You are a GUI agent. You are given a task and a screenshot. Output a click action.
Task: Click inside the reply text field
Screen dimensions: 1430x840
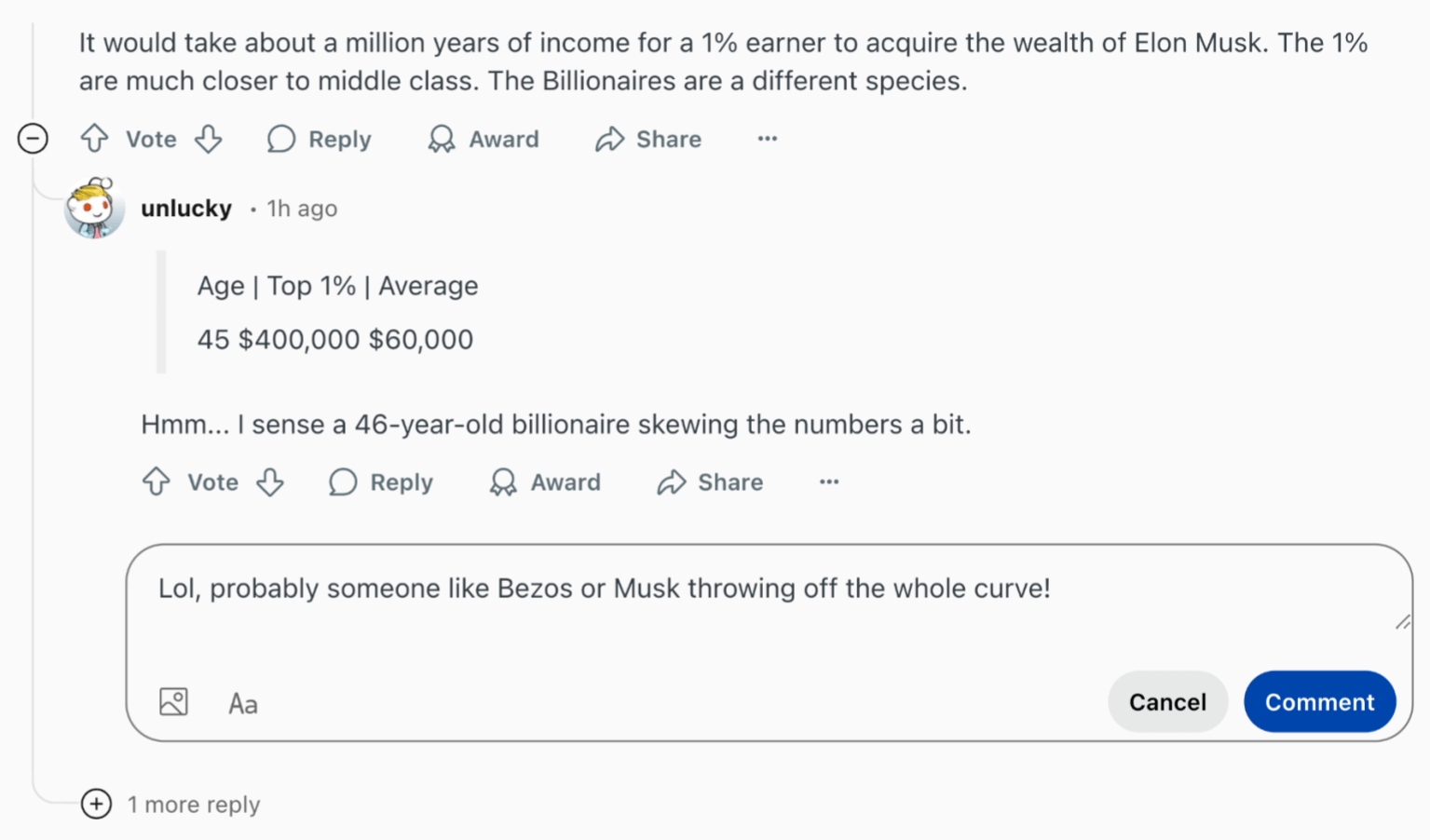[745, 605]
